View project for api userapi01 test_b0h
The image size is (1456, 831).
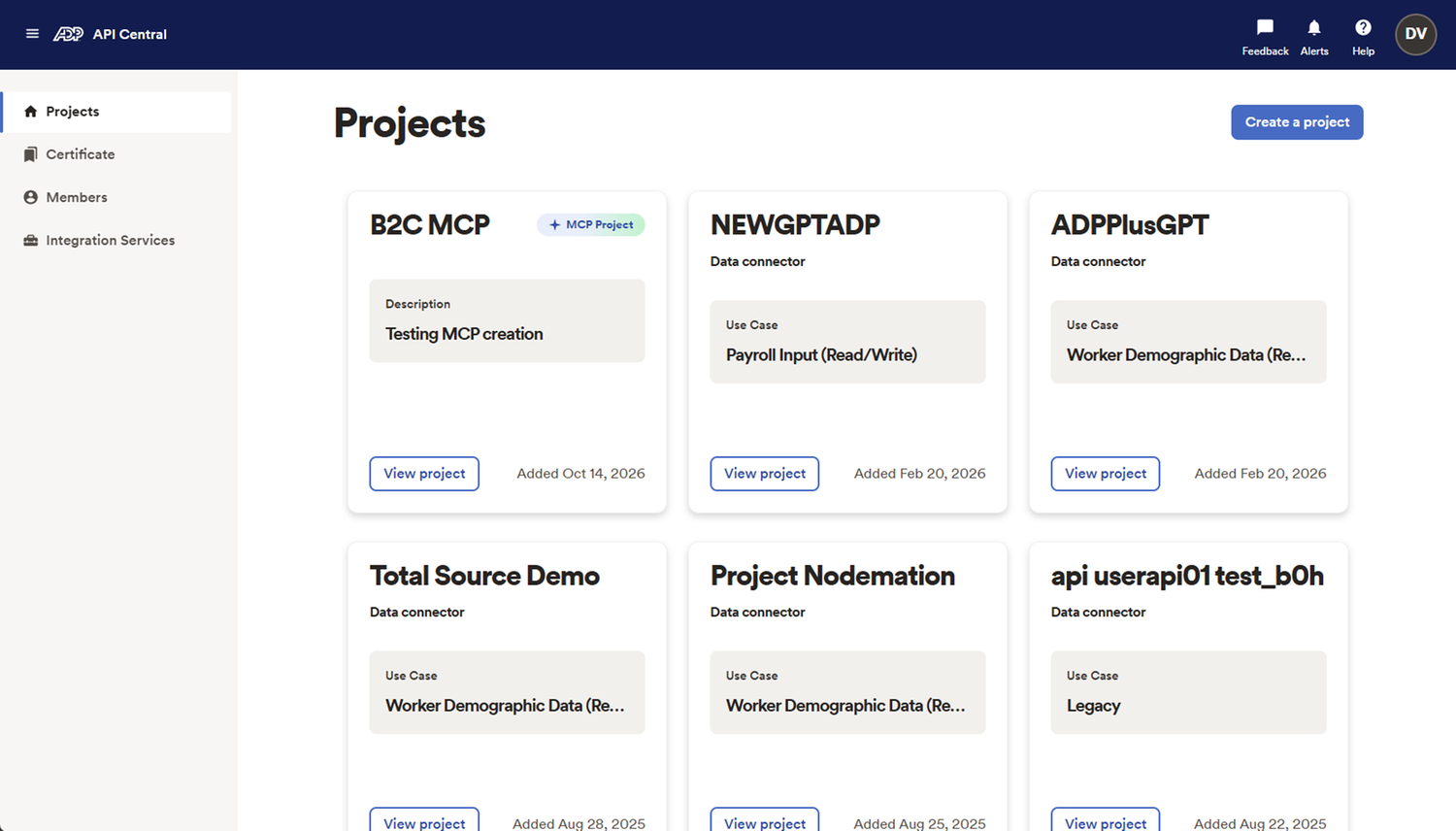(x=1106, y=821)
